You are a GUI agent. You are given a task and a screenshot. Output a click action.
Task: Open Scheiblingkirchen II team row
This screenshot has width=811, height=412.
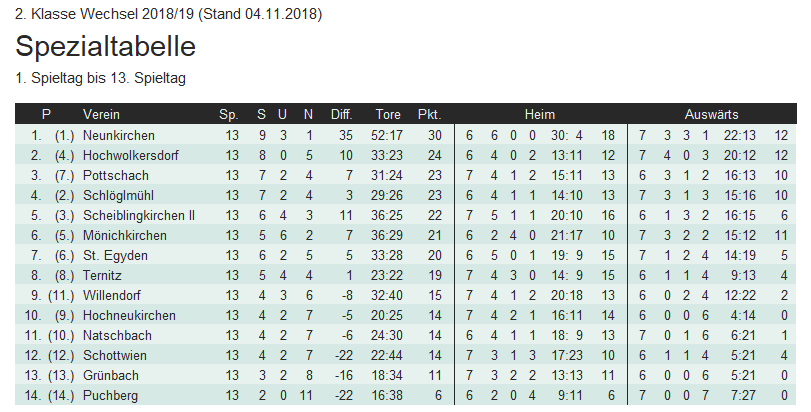(x=139, y=215)
